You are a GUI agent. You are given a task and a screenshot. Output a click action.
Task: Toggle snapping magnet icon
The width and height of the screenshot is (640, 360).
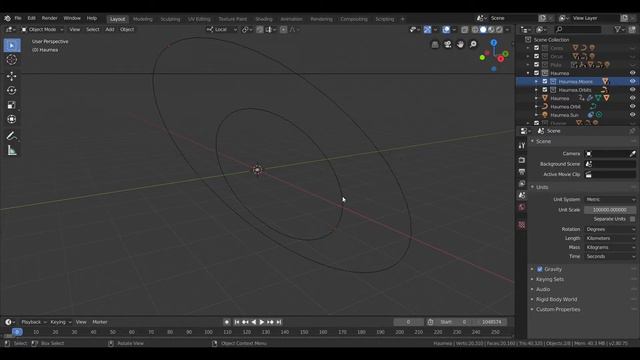tap(260, 30)
